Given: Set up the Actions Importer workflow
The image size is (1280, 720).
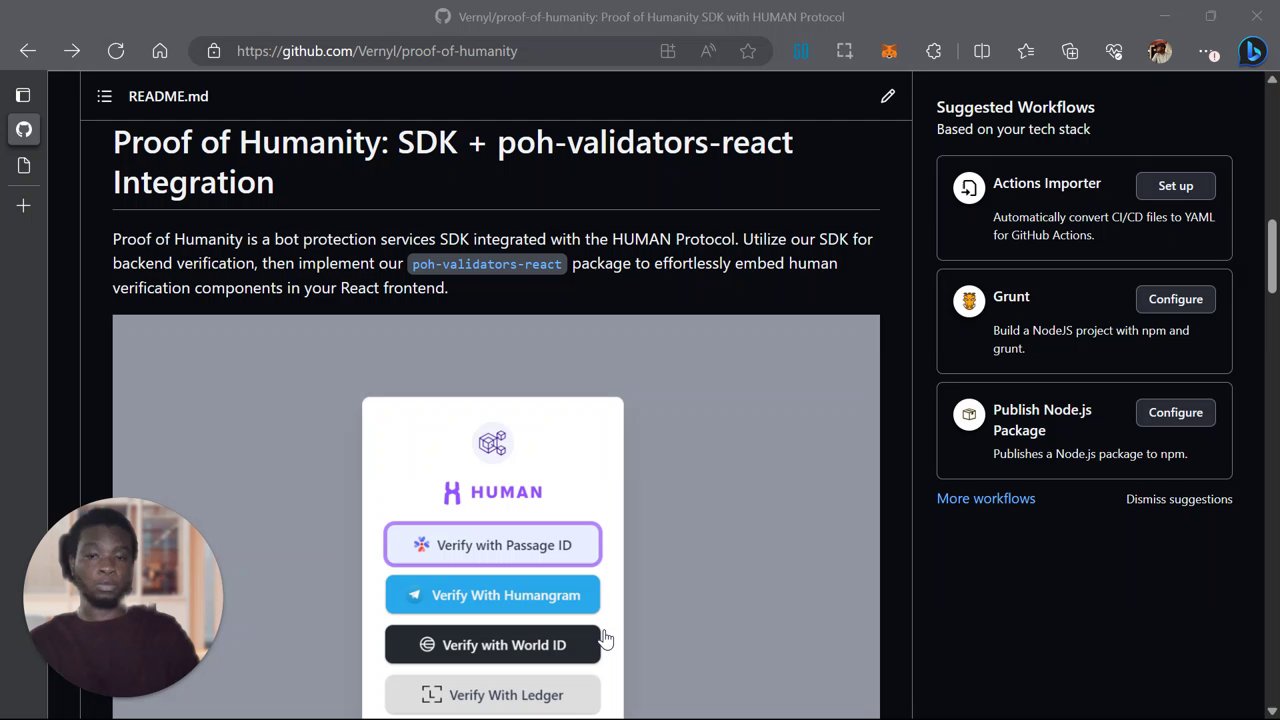Looking at the screenshot, I should click(1176, 186).
